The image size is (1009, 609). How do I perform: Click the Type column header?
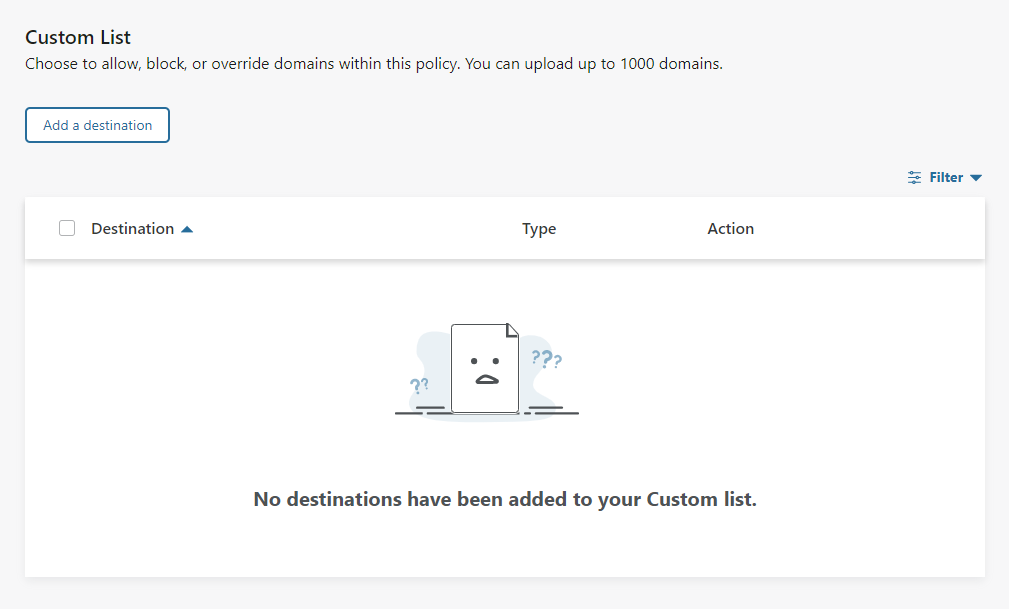point(538,228)
